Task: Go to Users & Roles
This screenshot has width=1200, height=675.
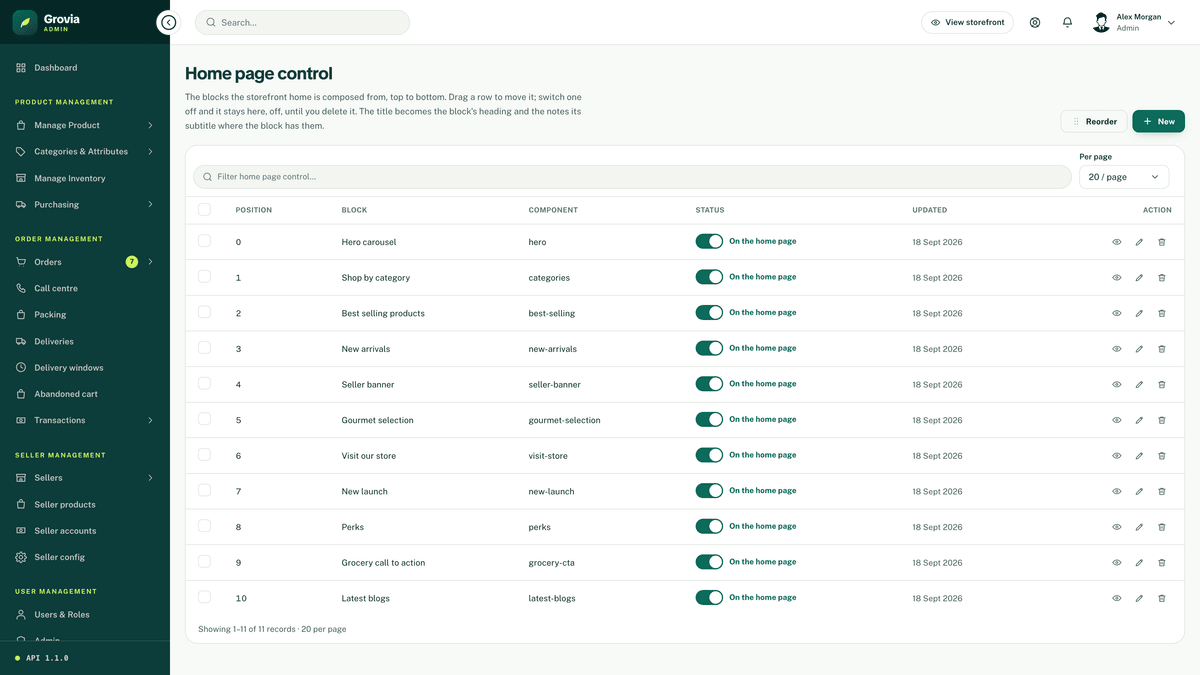Action: pyautogui.click(x=85, y=615)
